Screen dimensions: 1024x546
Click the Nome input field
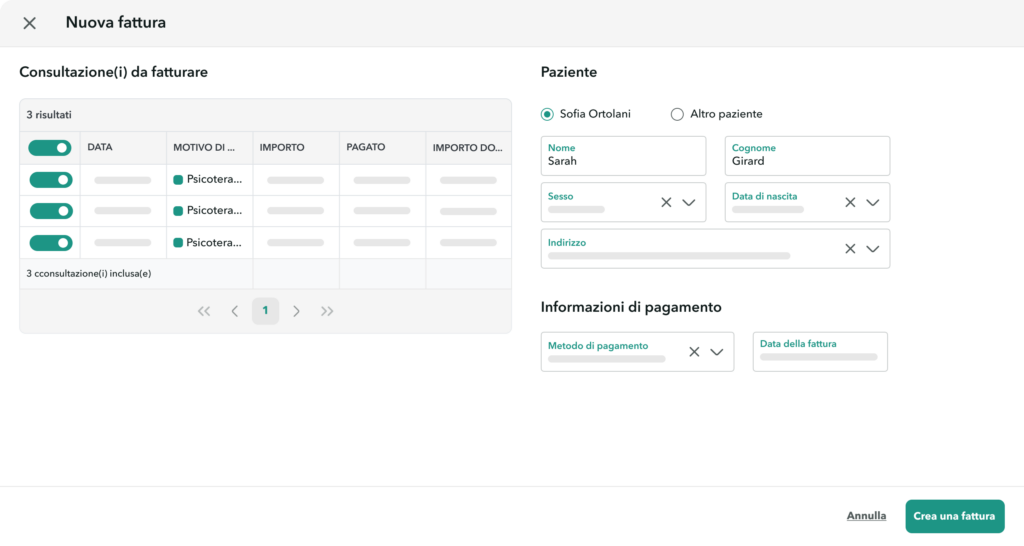(623, 156)
